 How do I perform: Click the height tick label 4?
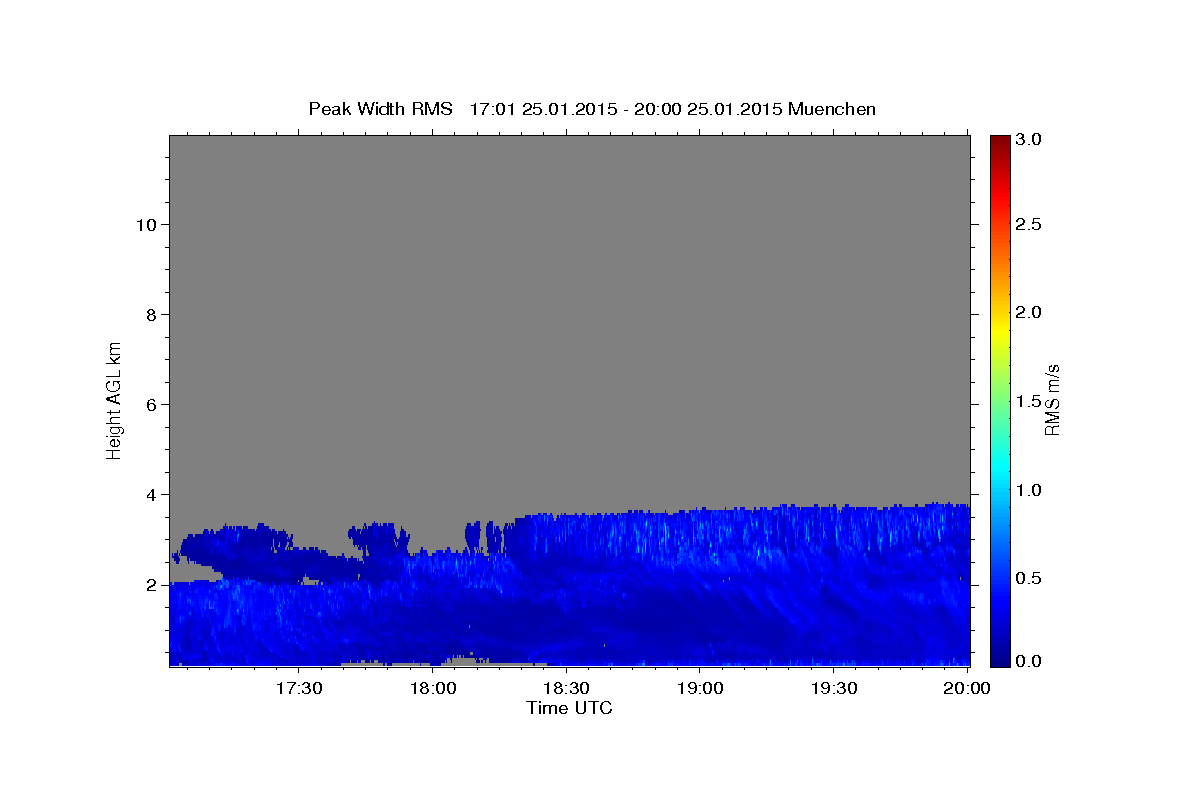point(152,494)
